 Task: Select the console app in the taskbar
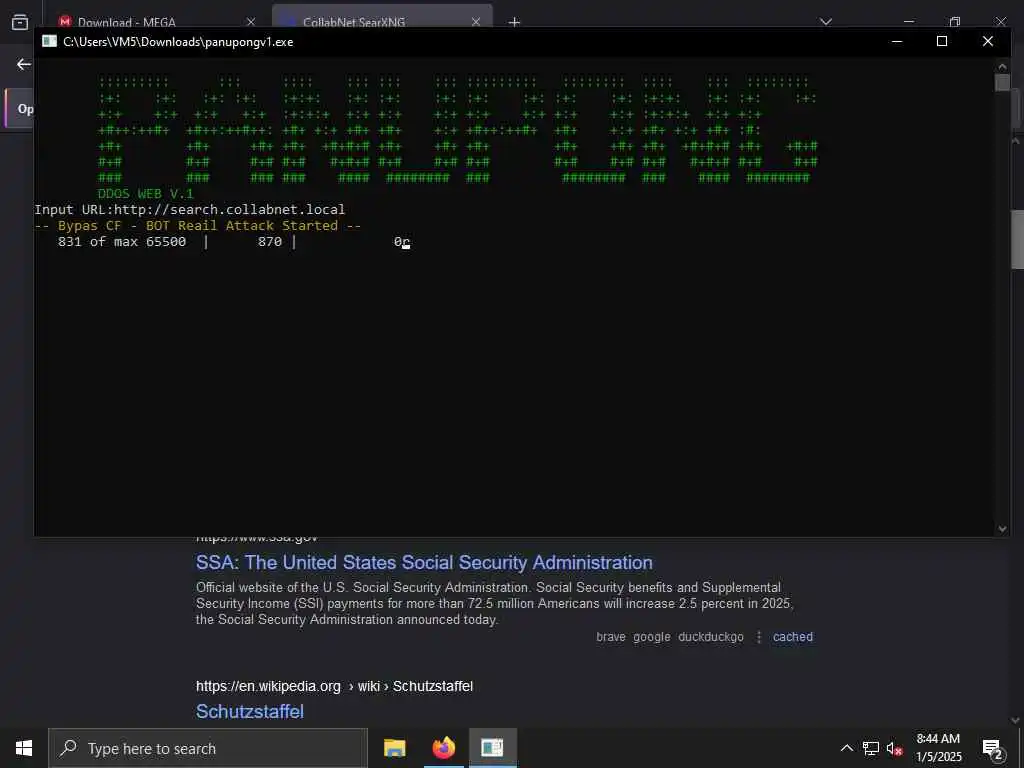tap(492, 748)
